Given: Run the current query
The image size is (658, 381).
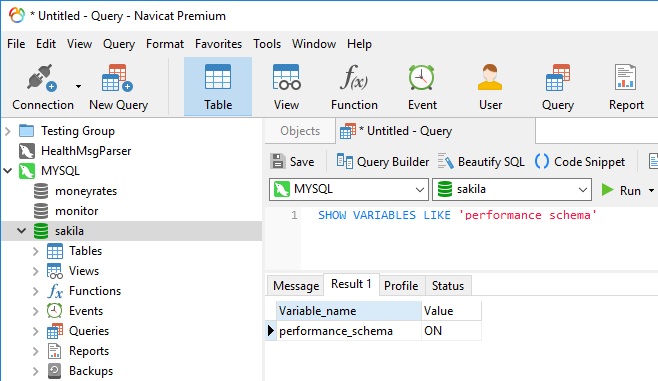Looking at the screenshot, I should (621, 190).
